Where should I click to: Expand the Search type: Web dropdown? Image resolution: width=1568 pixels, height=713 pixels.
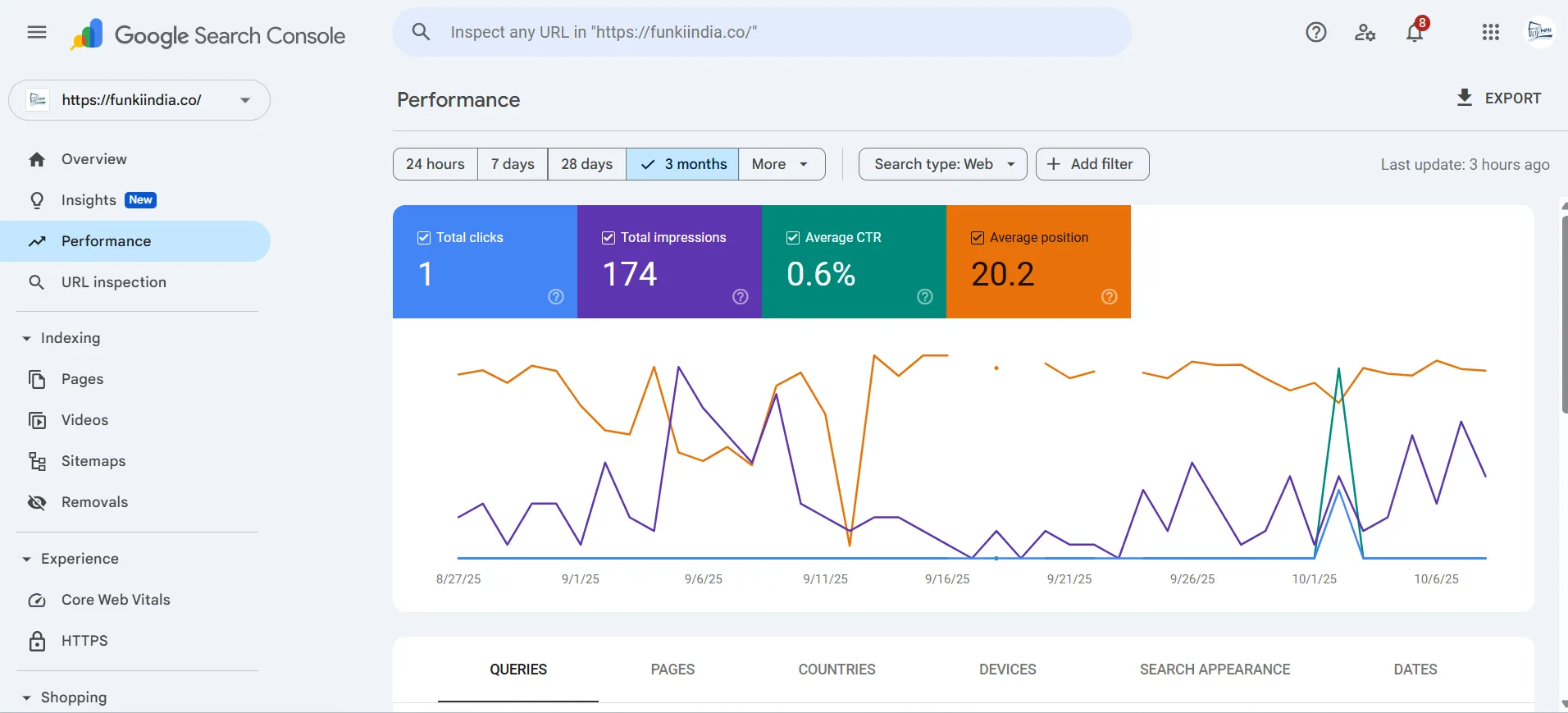pos(942,164)
